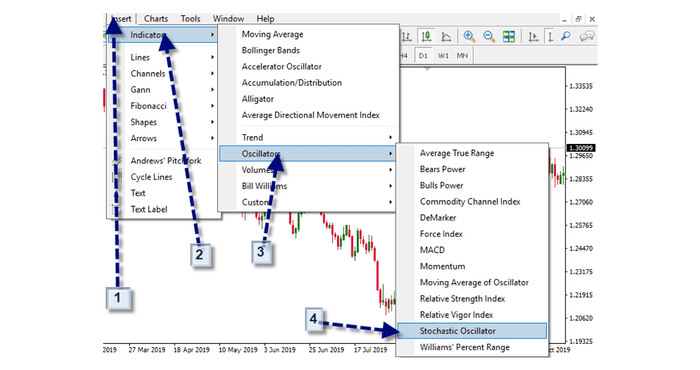Screen dimensions: 700x370
Task: Click the zoom in magnifier icon
Action: click(x=469, y=36)
